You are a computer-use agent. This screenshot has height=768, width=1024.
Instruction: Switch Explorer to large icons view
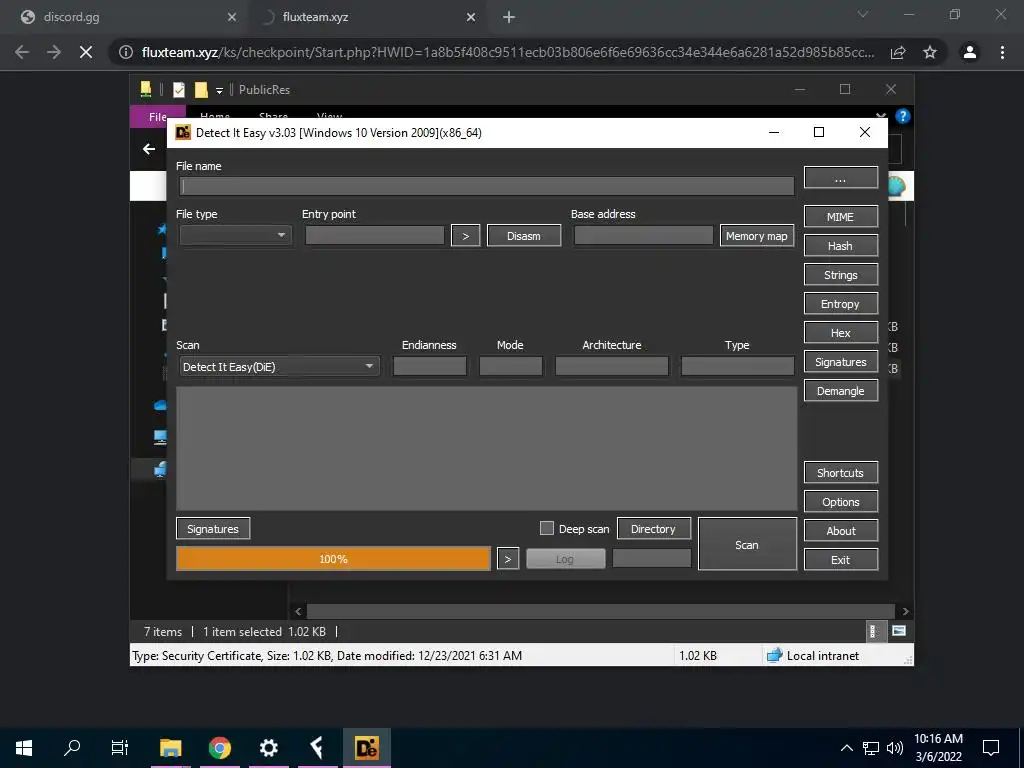(x=899, y=631)
